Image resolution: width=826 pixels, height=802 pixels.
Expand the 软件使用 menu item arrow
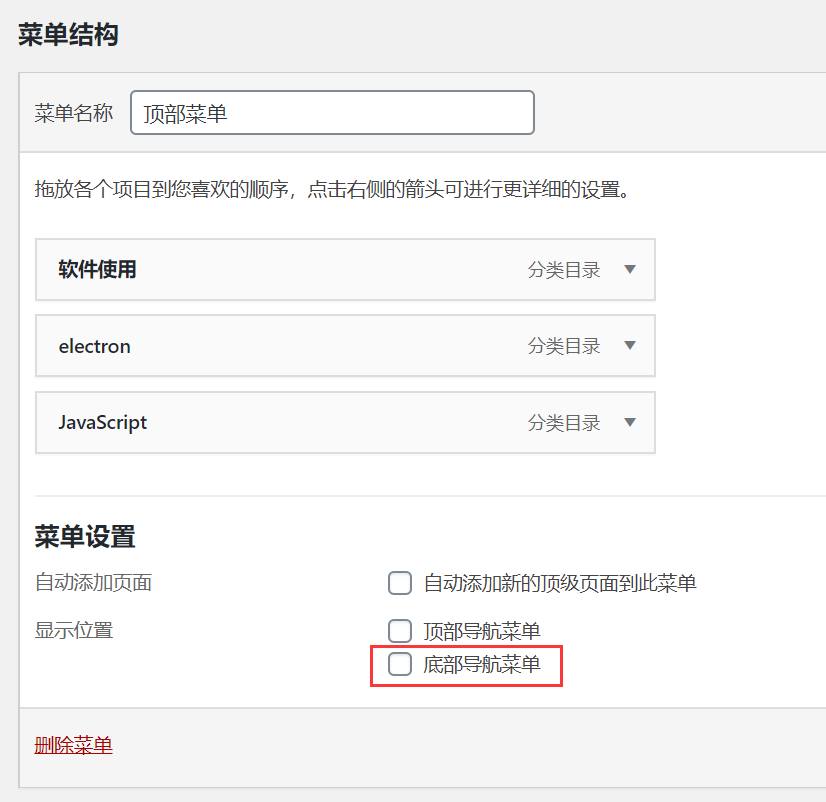click(x=630, y=269)
